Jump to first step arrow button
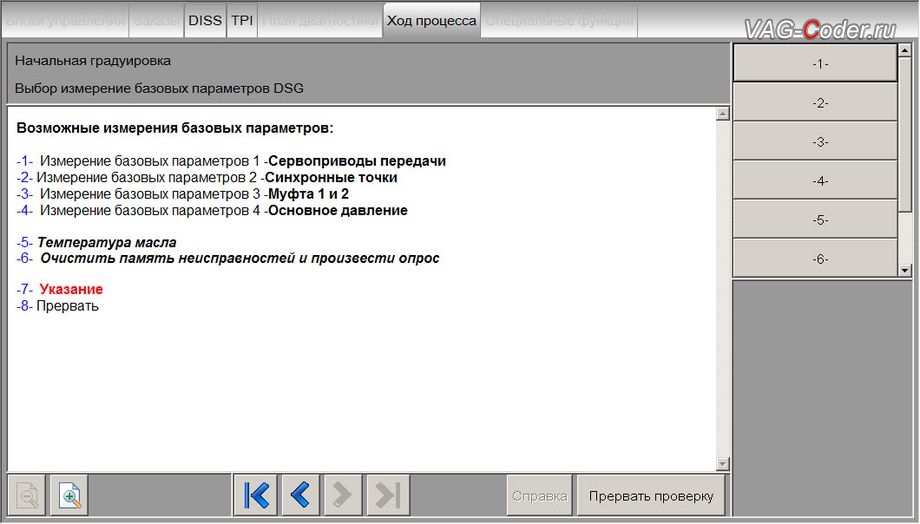The image size is (920, 524). [x=256, y=495]
